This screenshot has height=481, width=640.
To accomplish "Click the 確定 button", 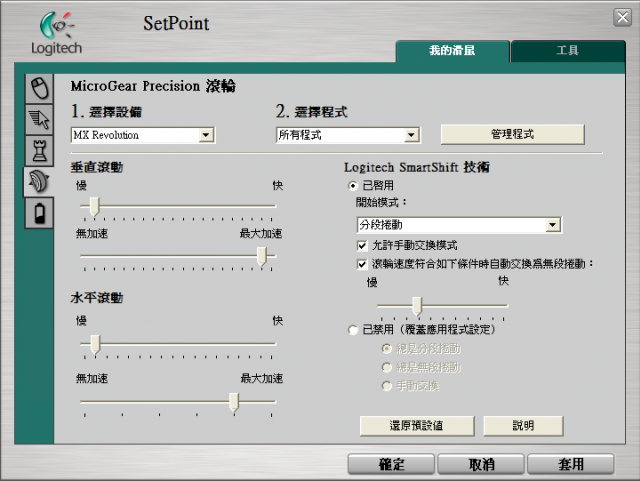I will tap(391, 465).
